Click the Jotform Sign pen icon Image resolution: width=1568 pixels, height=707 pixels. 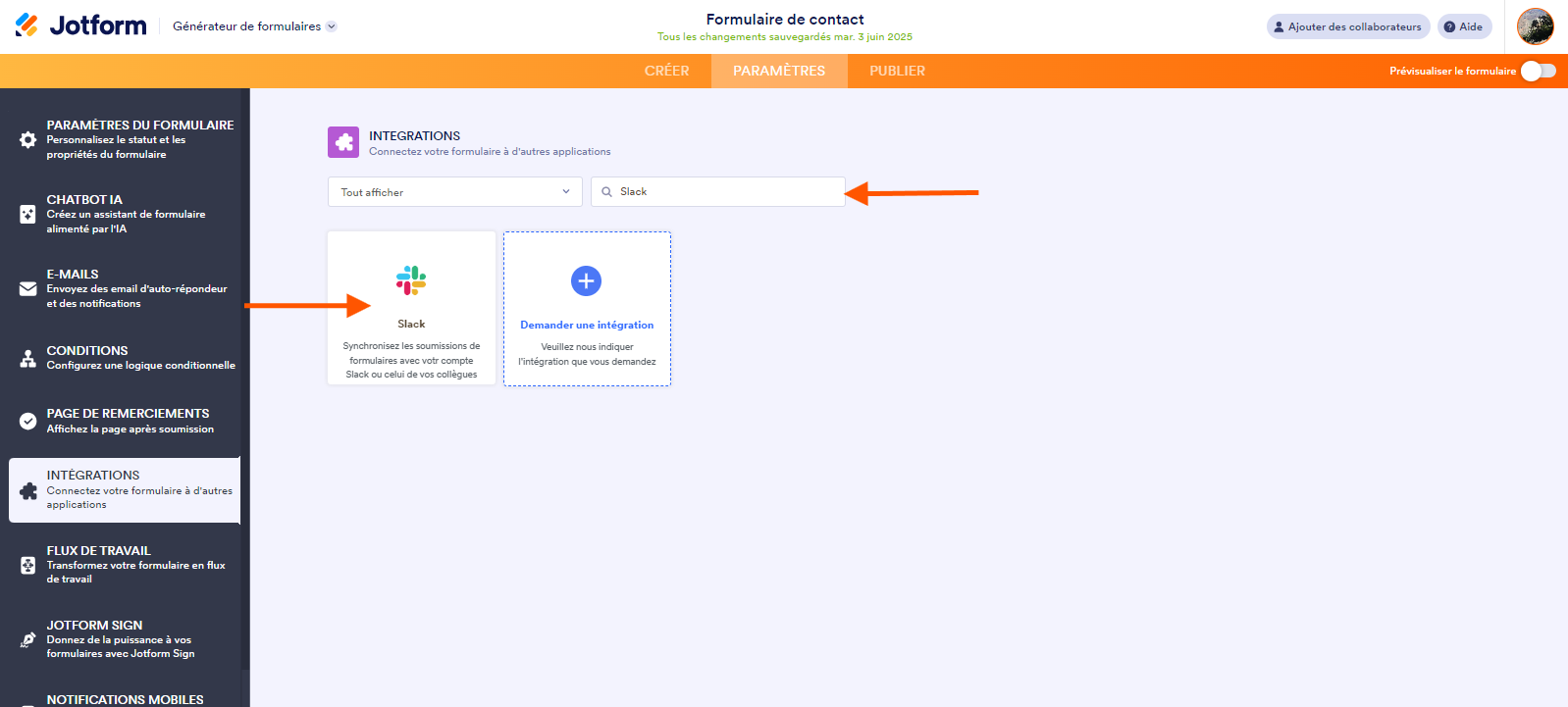pyautogui.click(x=28, y=639)
